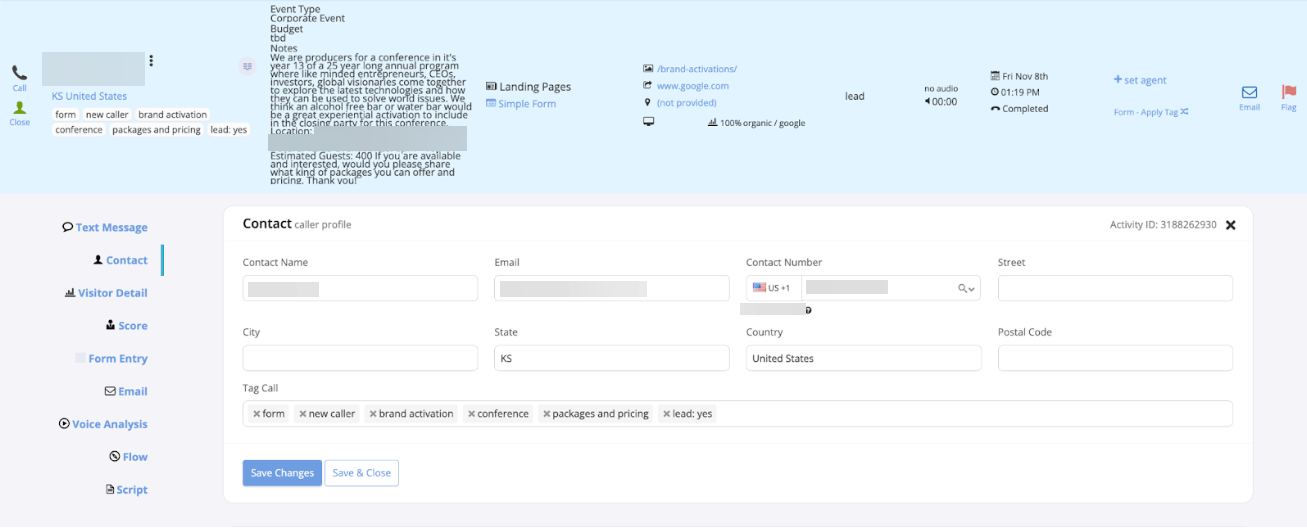Click the Save Changes button
Image resolution: width=1307 pixels, height=530 pixels.
point(282,473)
